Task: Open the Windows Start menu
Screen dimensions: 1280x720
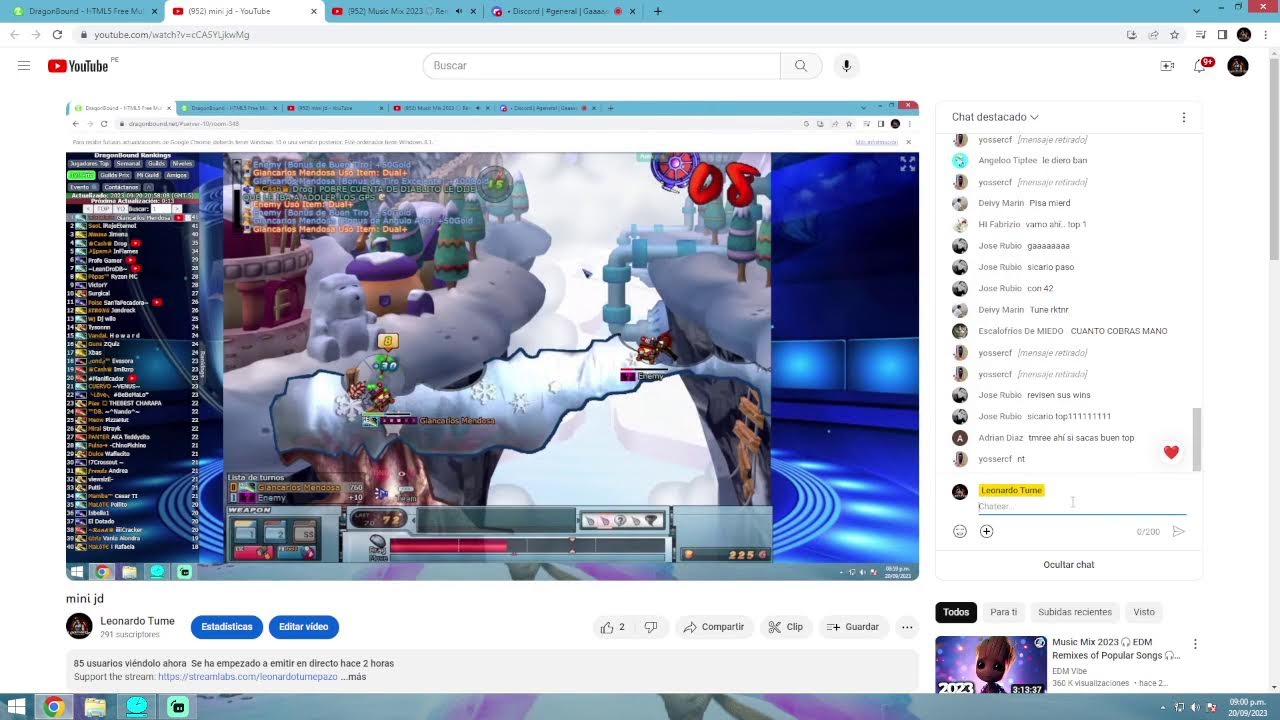Action: pyautogui.click(x=17, y=707)
